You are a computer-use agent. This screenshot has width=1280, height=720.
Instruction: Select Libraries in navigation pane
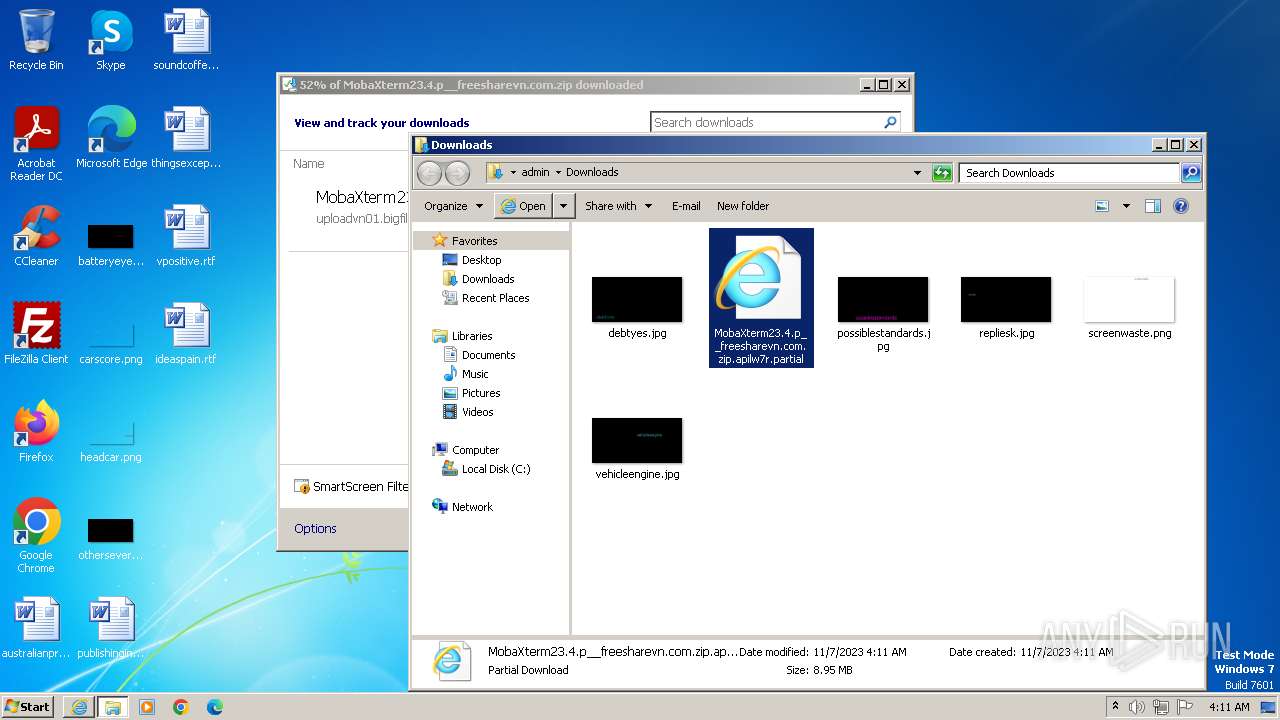coord(472,336)
